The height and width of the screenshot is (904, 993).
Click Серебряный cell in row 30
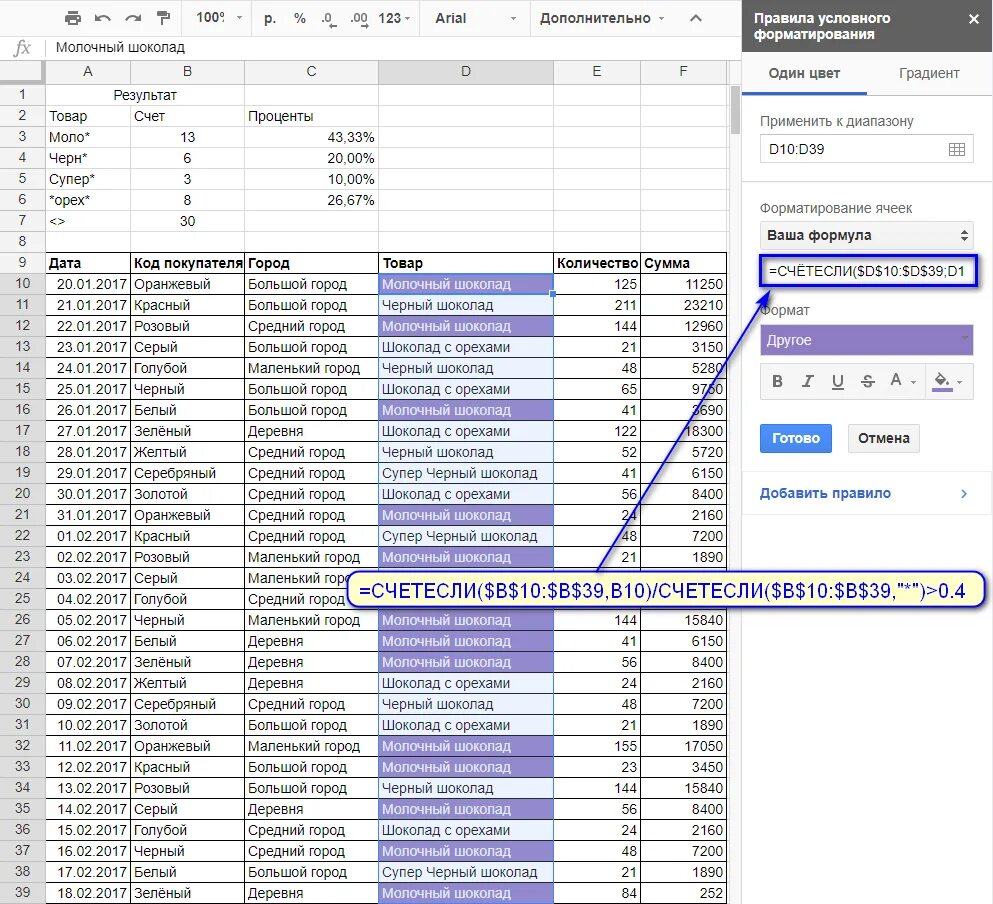coord(187,704)
